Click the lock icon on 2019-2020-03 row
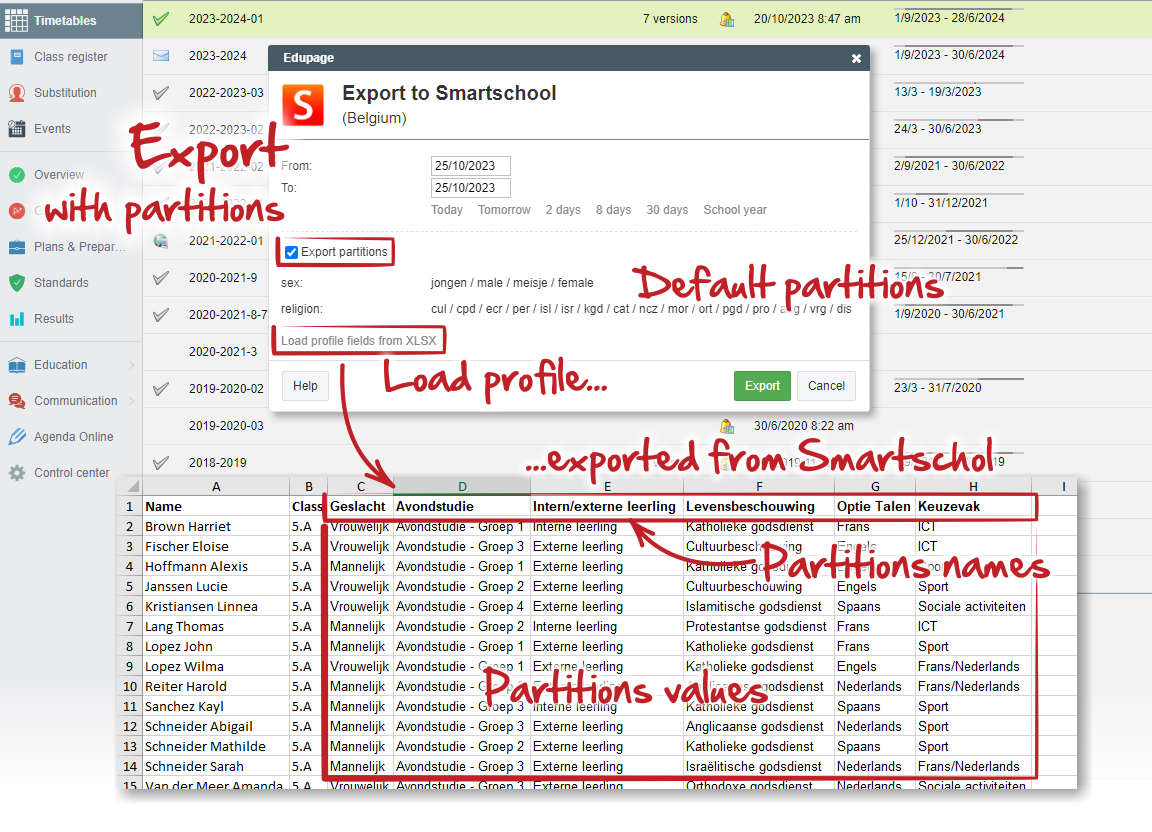Screen dimensions: 1152x832 point(727,426)
